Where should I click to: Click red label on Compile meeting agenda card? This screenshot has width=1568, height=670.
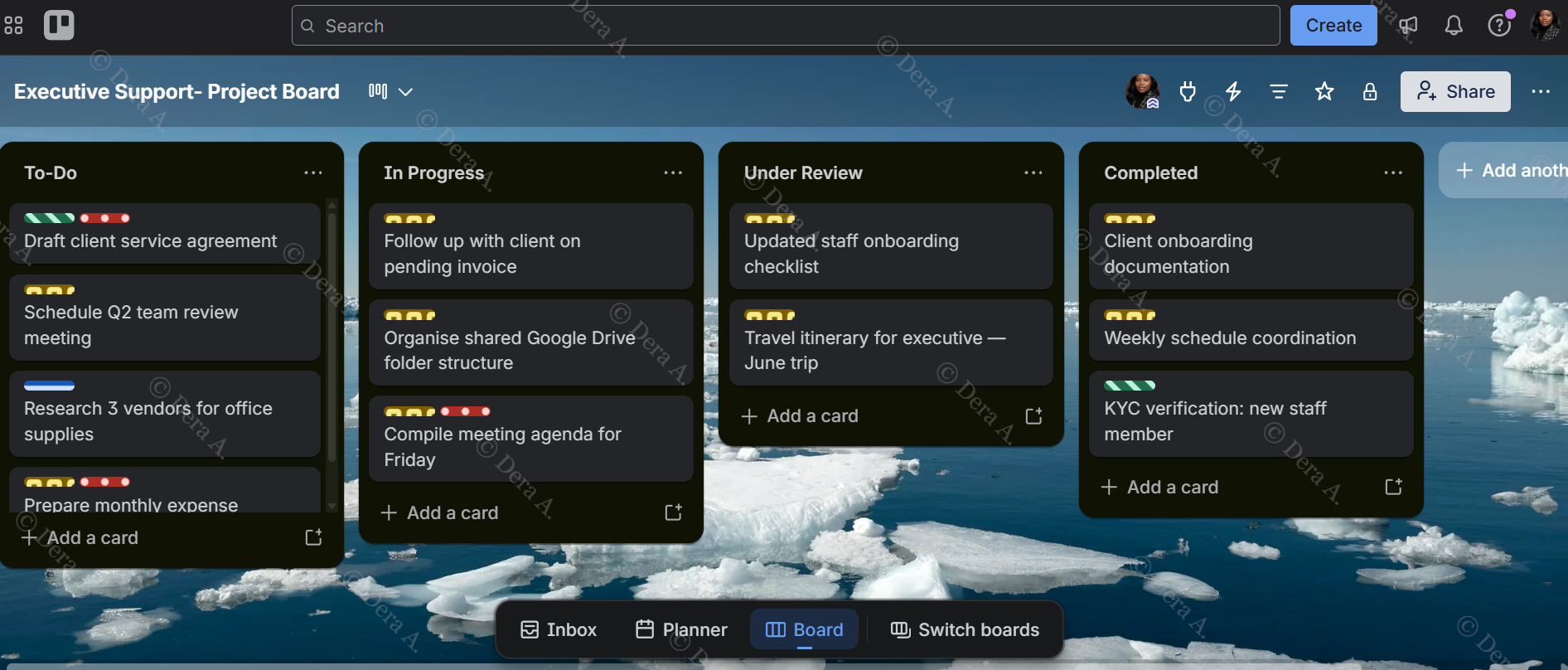point(465,411)
